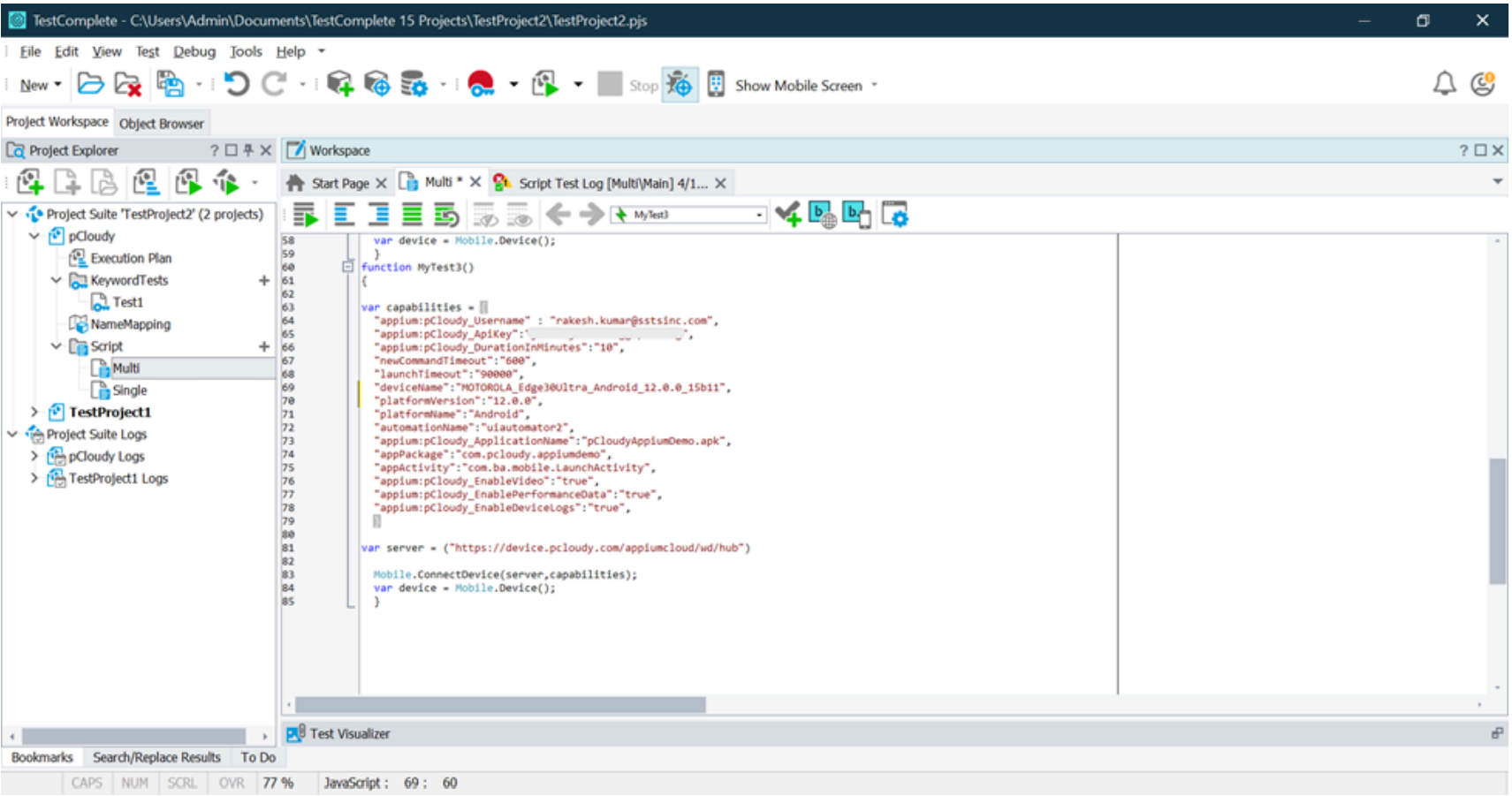Open the Search/Replace Results tab
This screenshot has width=1512, height=796.
156,757
